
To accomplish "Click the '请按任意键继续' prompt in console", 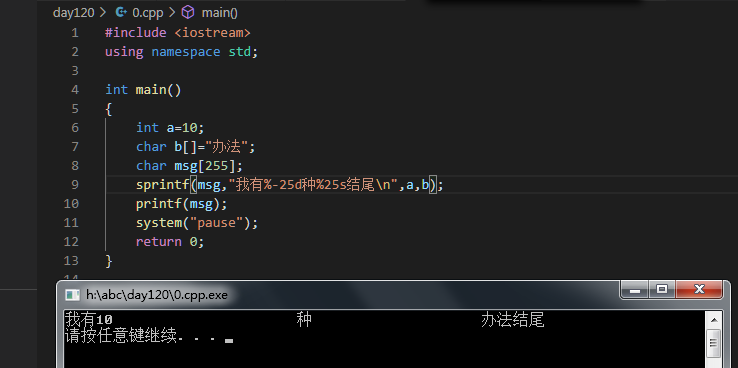I will coord(120,336).
